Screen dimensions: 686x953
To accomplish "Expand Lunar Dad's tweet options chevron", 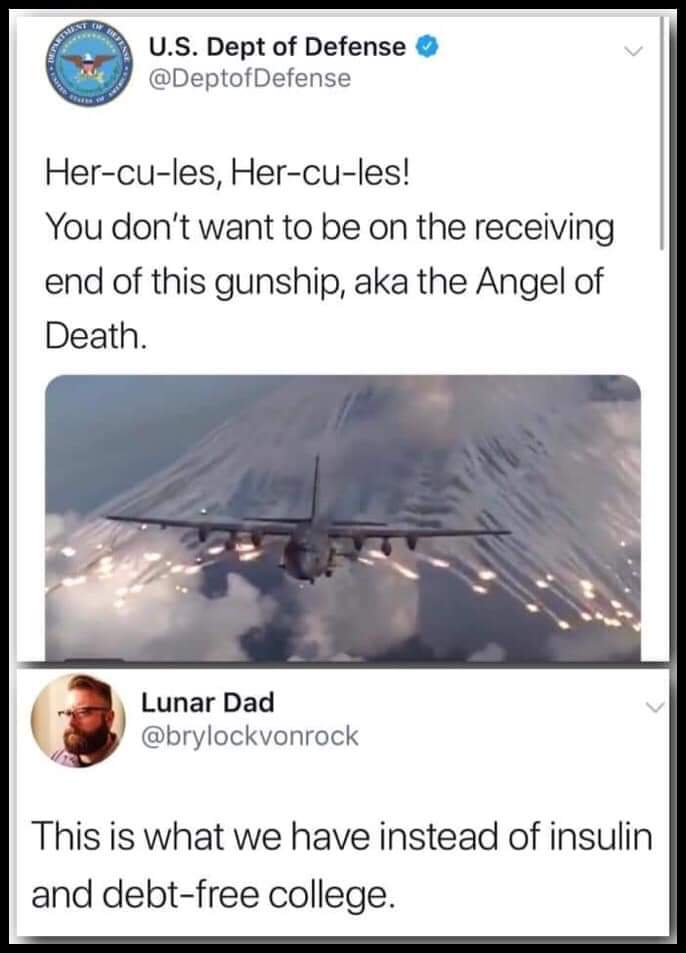I will 655,707.
